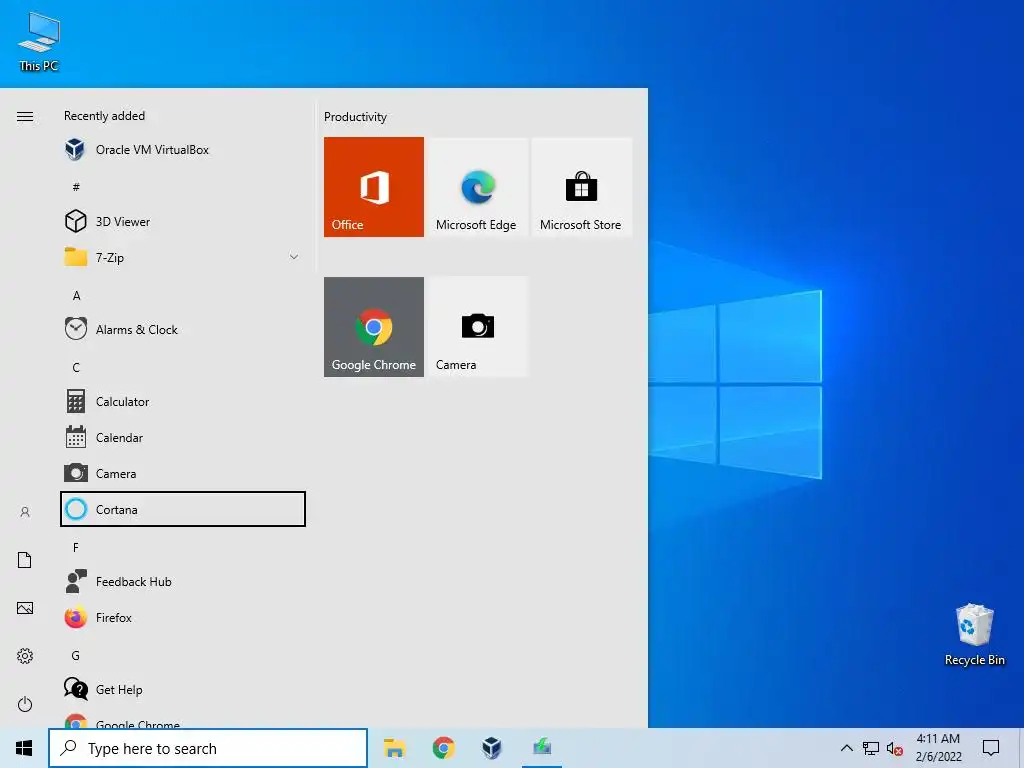
Task: Click the letter F section header
Action: 76,547
